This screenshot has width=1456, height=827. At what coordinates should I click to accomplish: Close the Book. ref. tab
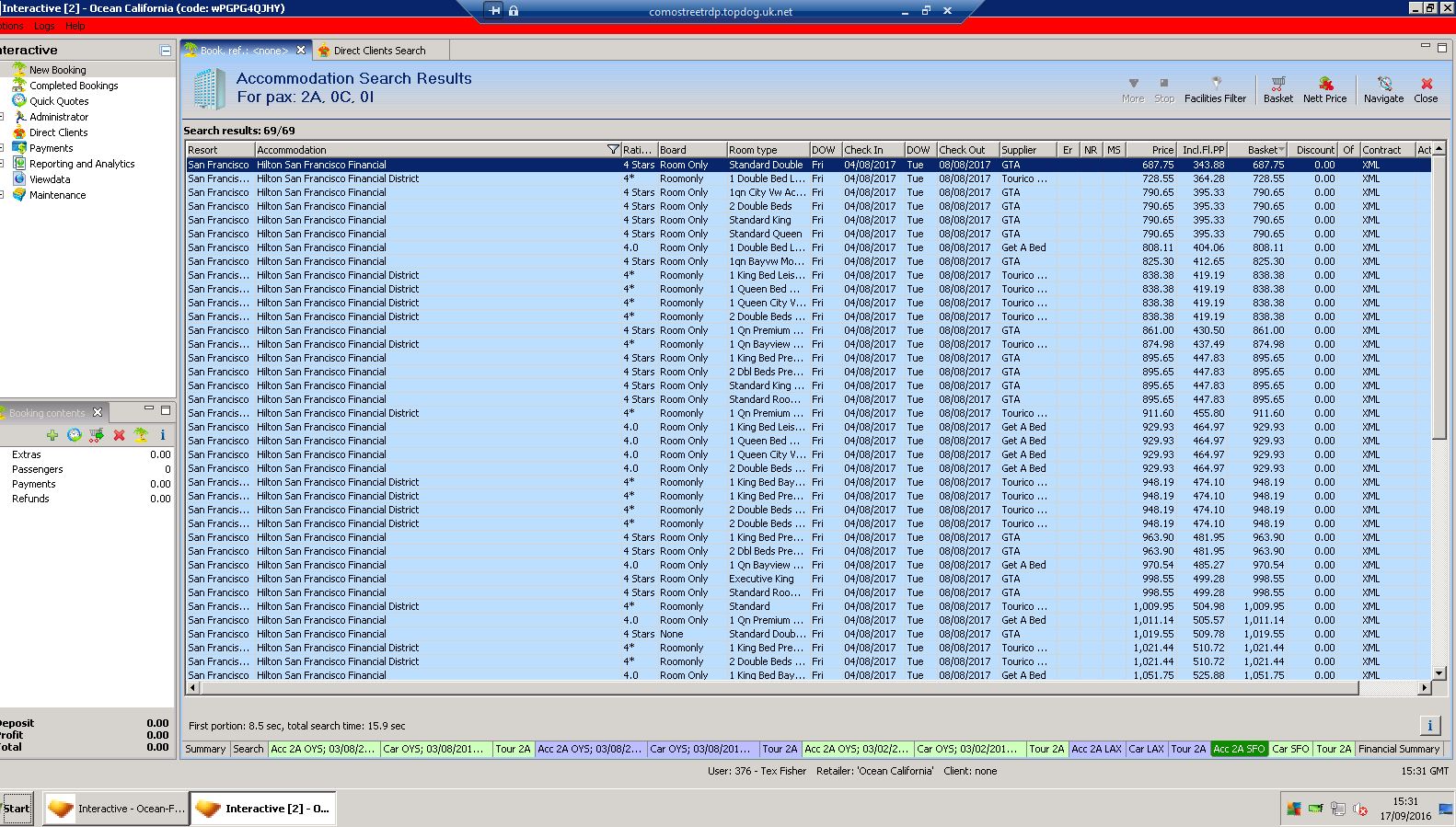pos(300,50)
